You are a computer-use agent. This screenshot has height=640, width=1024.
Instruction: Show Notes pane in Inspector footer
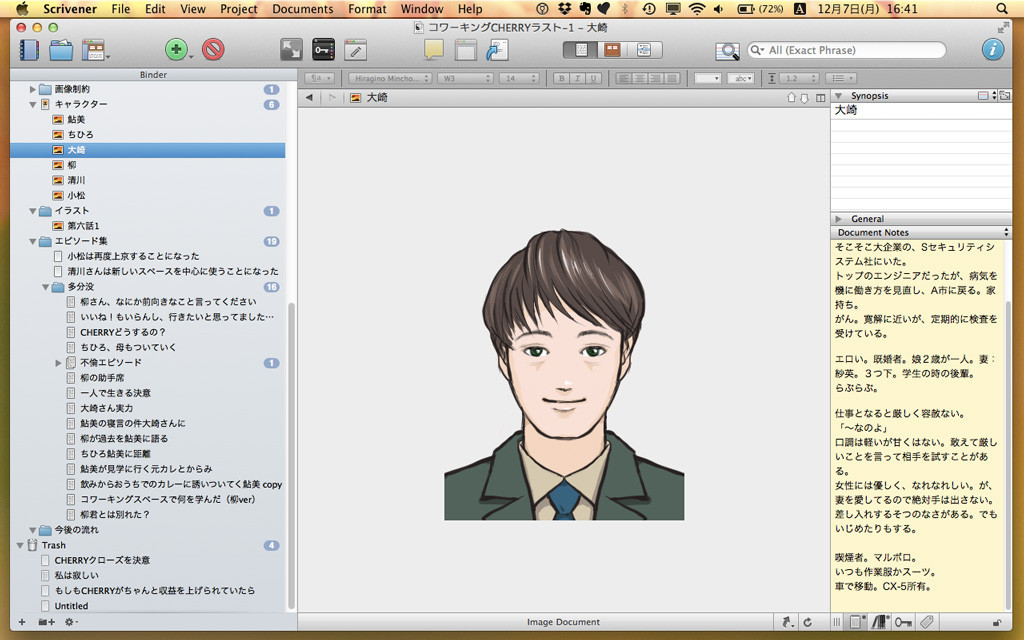click(x=857, y=622)
